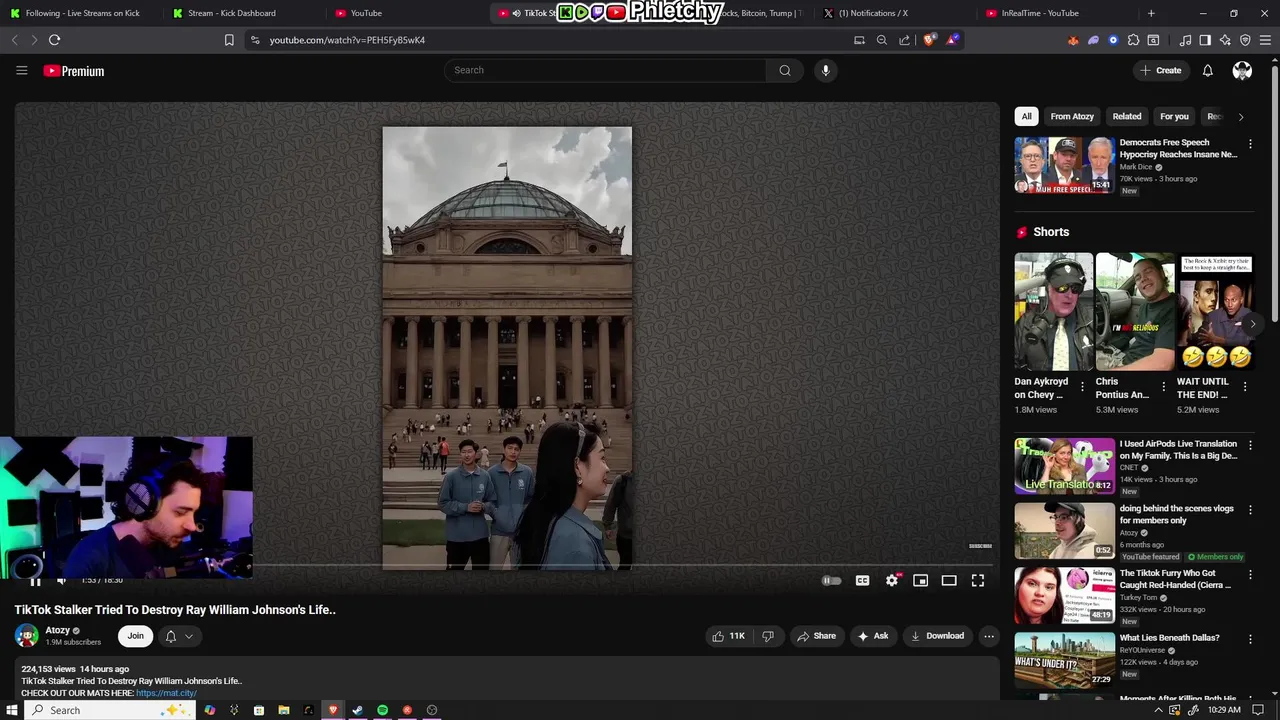Screen dimensions: 1280x720
Task: Open options for Dan Aykroyd short
Action: [1082, 386]
